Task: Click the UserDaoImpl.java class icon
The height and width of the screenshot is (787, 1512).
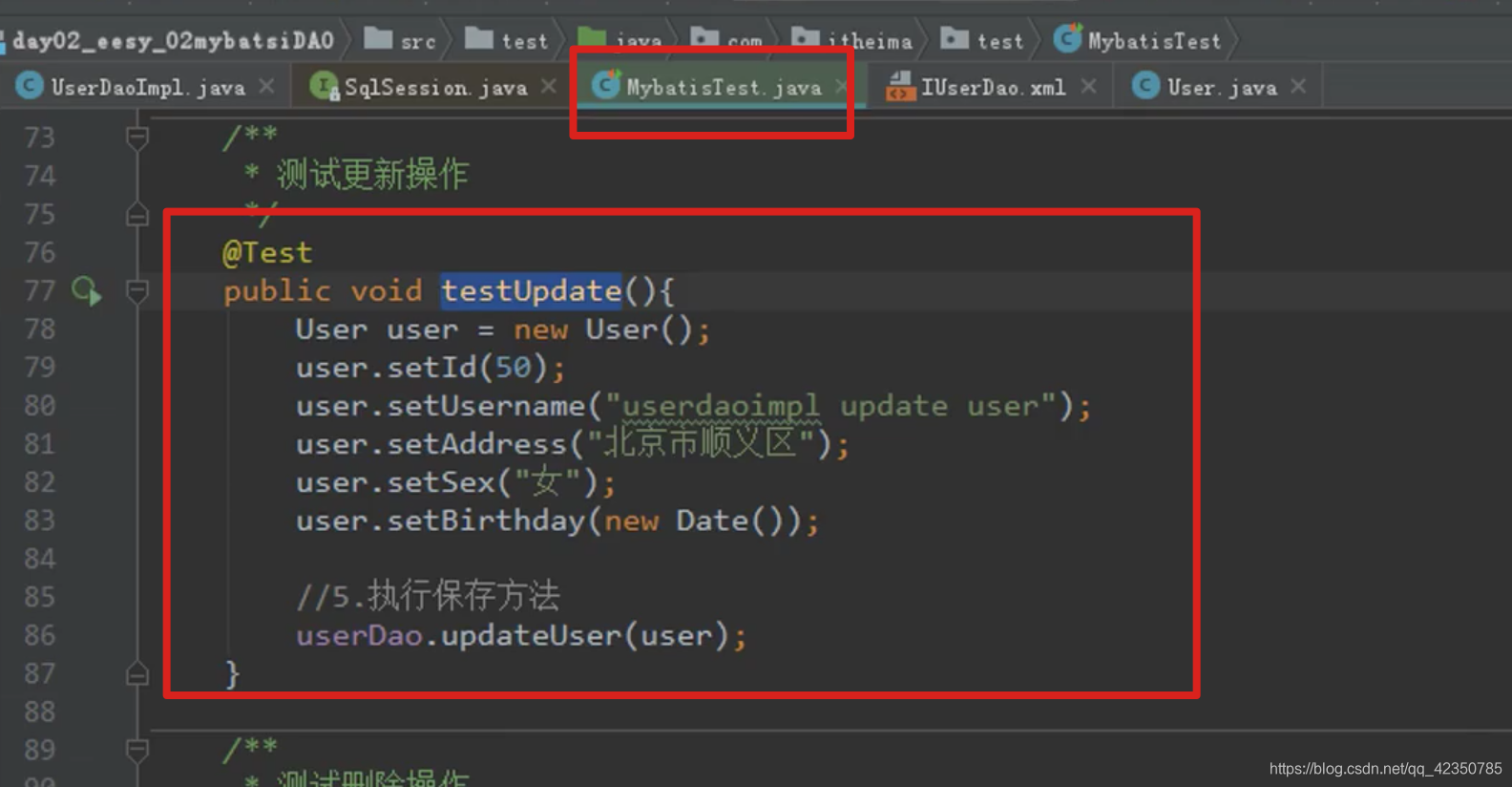Action: pyautogui.click(x=30, y=87)
